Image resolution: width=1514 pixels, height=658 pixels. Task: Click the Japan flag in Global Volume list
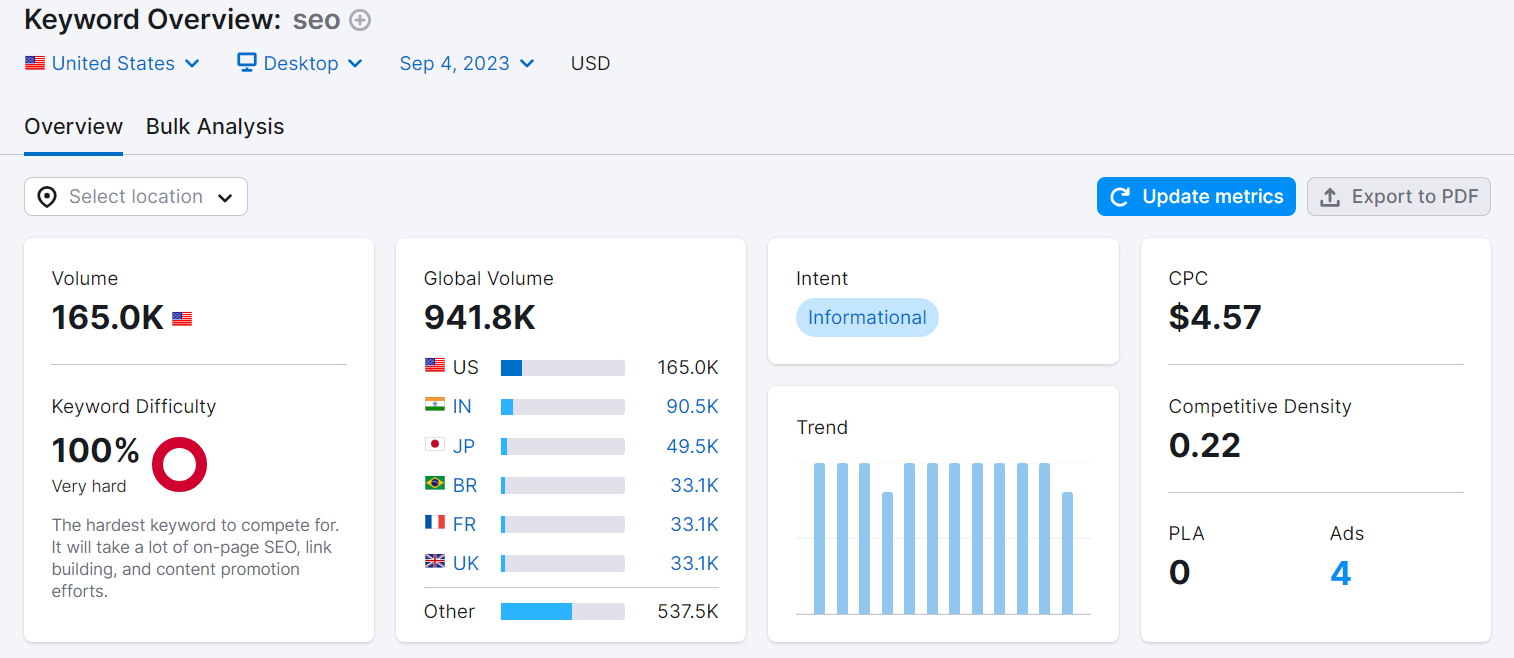[x=434, y=446]
